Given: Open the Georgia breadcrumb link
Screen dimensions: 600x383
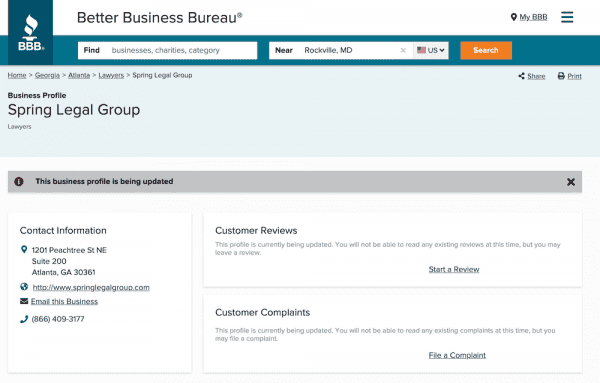Looking at the screenshot, I should pos(47,75).
